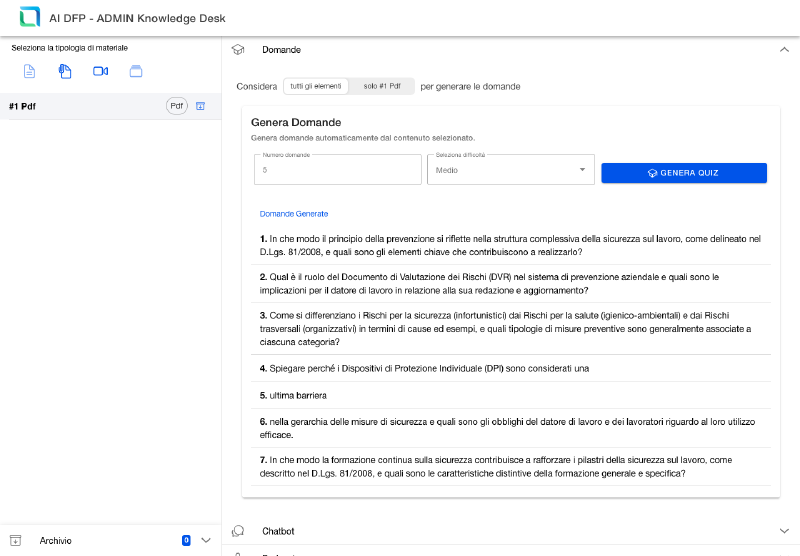Collapse the Domande section chevron
This screenshot has width=800, height=556.
tap(784, 49)
